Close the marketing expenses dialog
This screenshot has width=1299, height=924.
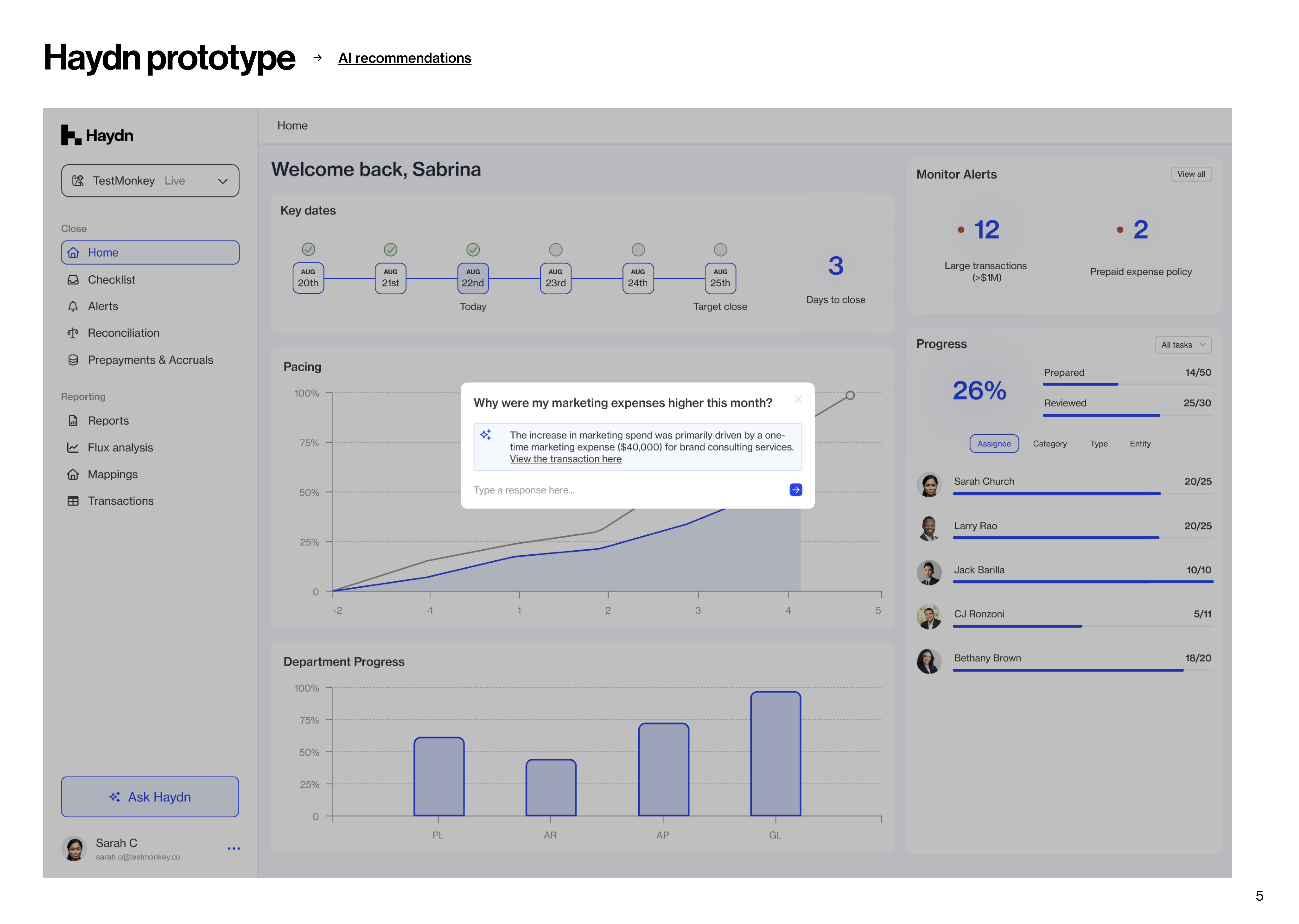click(798, 399)
